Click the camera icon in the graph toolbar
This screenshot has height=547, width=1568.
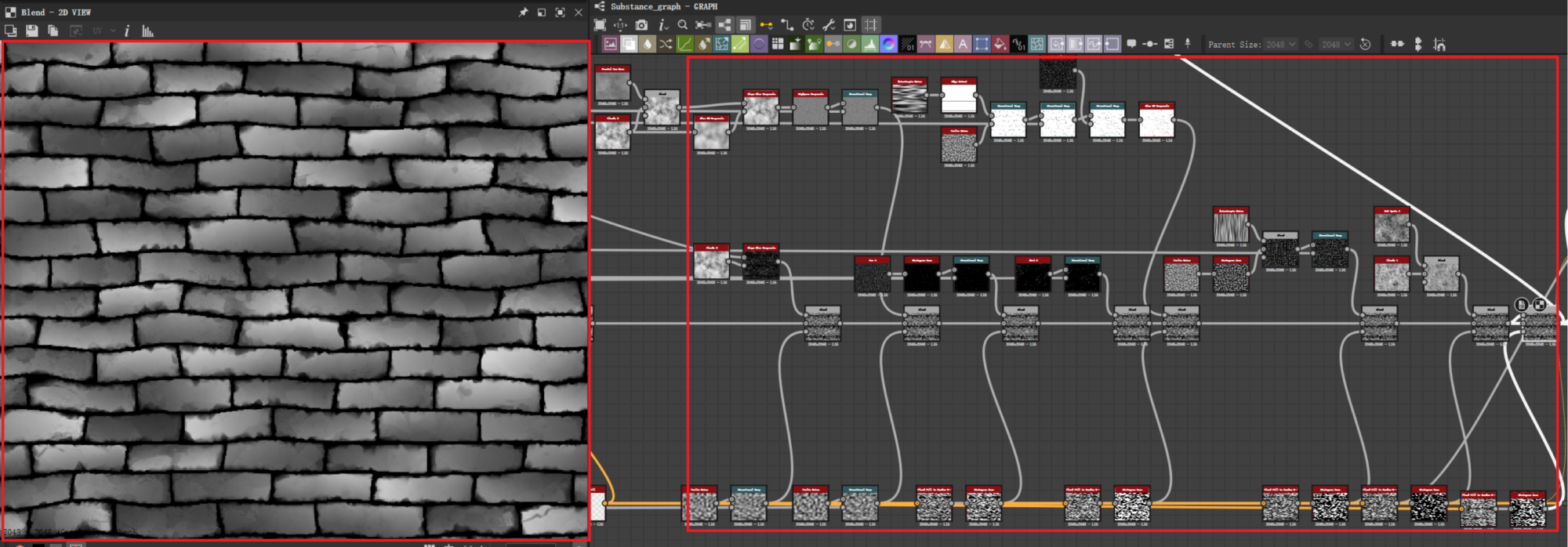tap(641, 25)
